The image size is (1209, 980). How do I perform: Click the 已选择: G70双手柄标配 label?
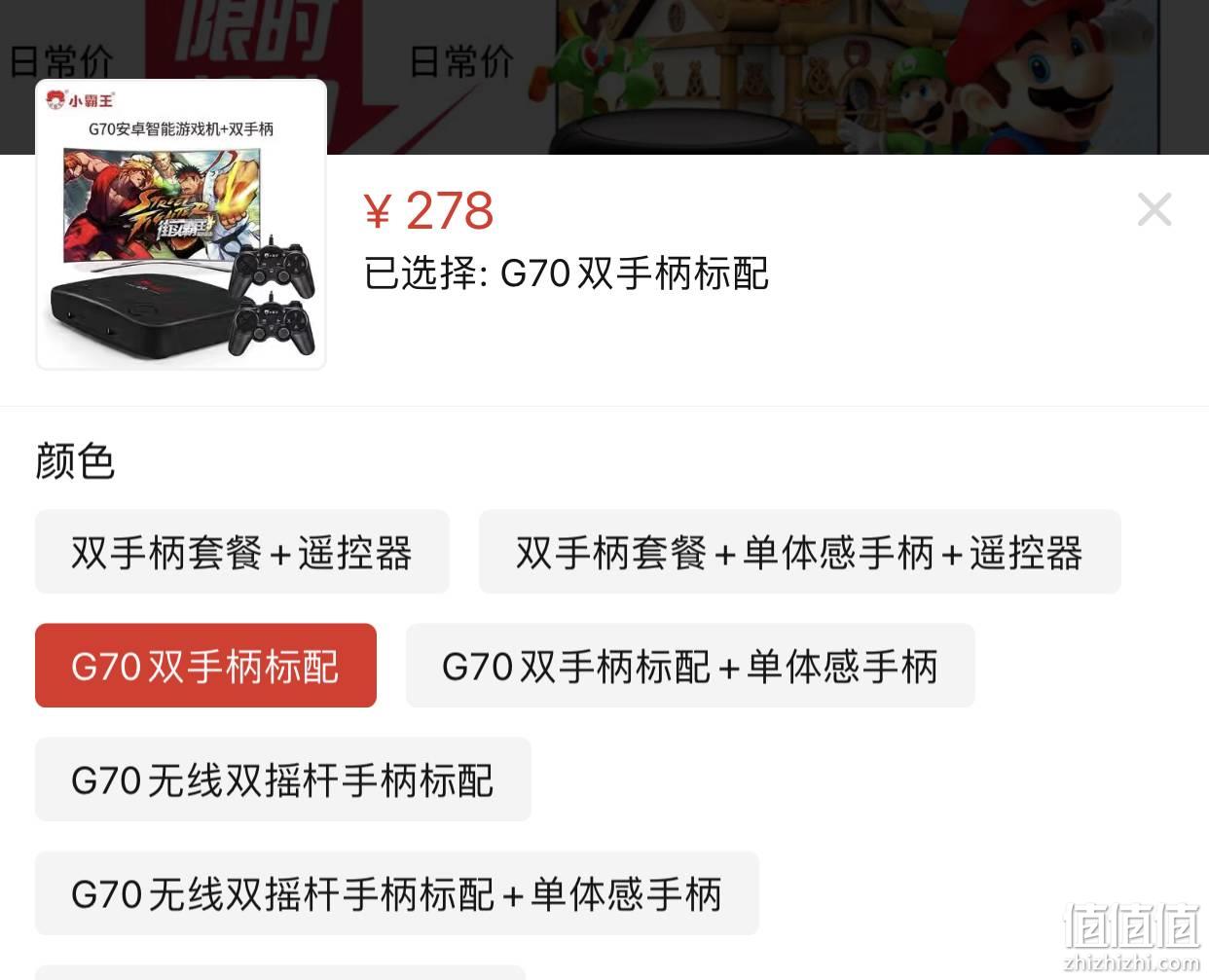click(567, 273)
